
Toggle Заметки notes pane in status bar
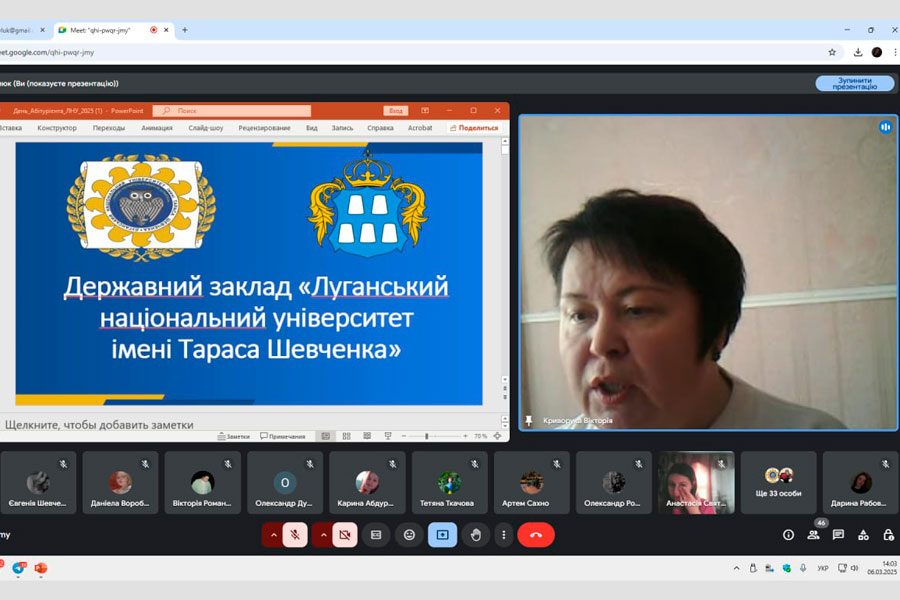[234, 436]
